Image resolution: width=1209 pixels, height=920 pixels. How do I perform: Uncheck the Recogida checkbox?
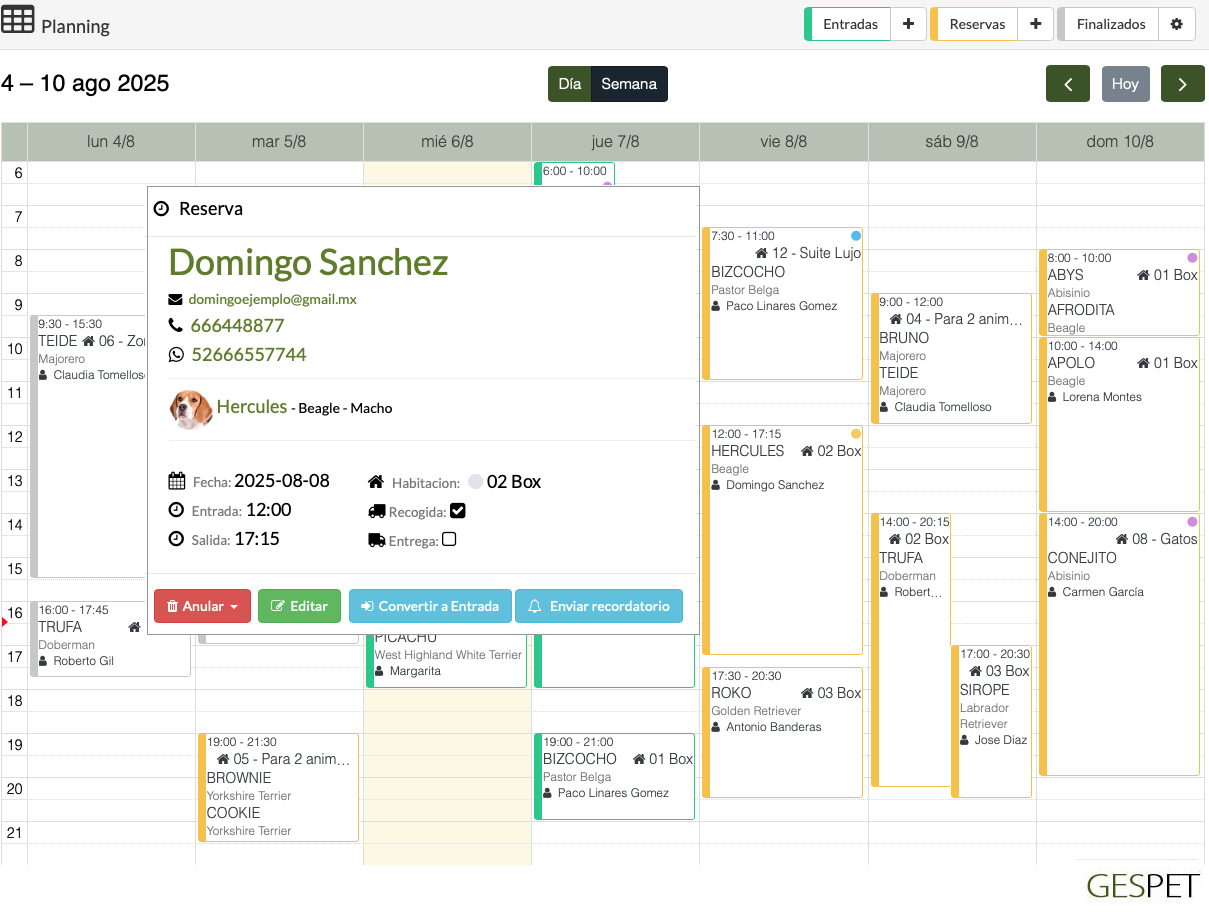coord(458,511)
